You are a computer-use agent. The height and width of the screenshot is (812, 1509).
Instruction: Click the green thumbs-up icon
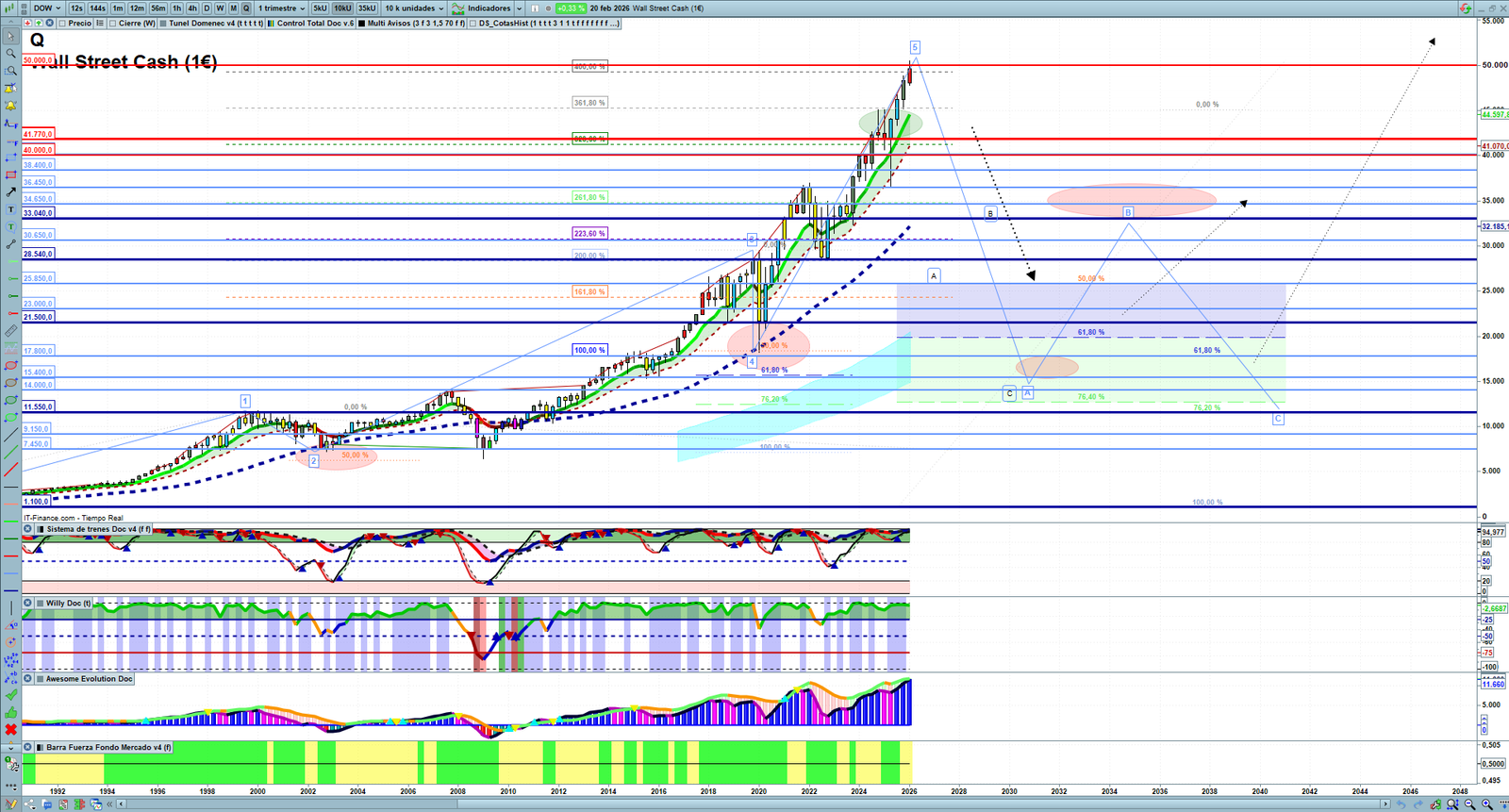(x=10, y=713)
